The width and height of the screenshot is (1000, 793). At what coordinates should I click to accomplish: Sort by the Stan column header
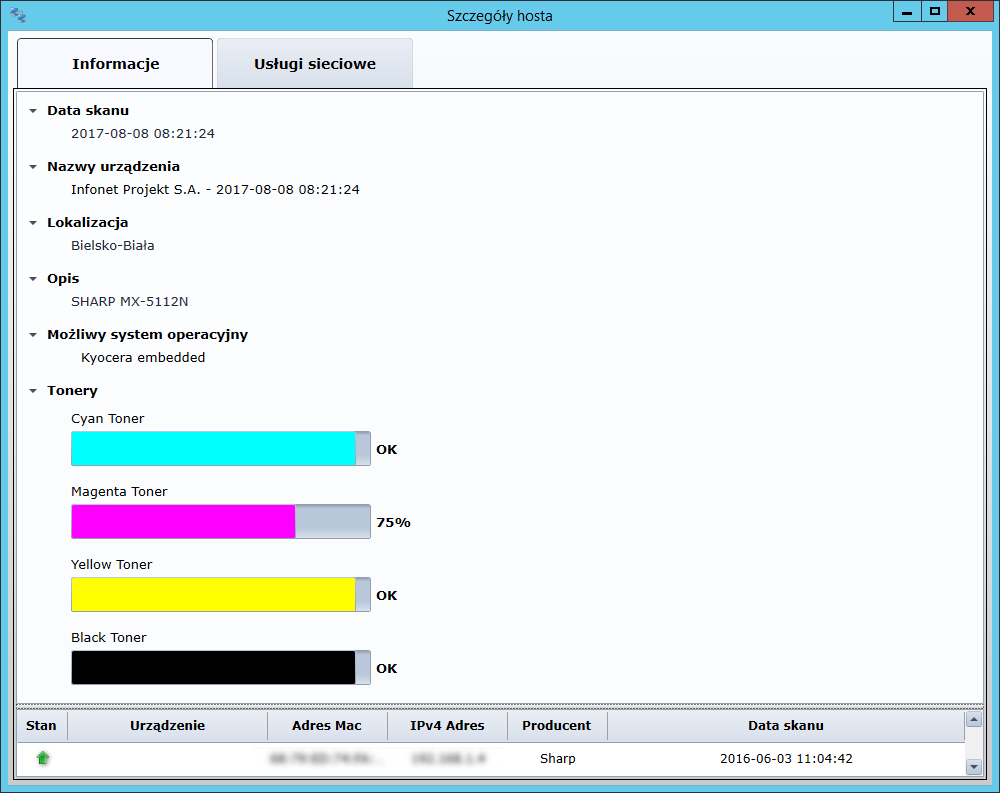pyautogui.click(x=41, y=726)
